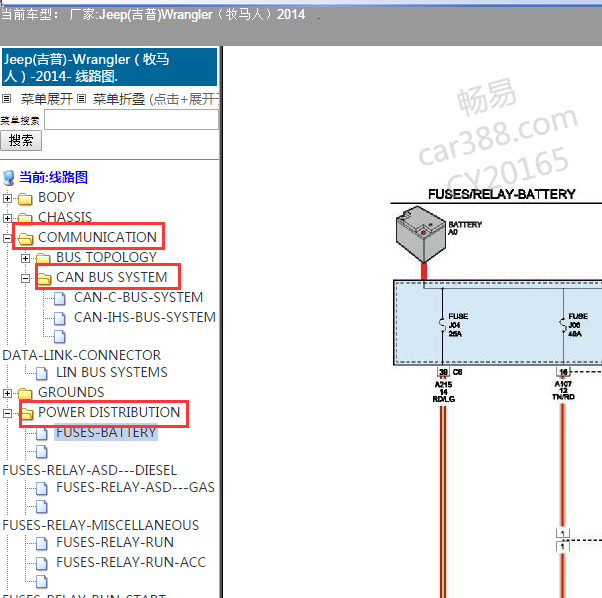Screen dimensions: 602x598
Task: Click page icon above DATA-LINK-CONNECTOR
Action: click(60, 337)
